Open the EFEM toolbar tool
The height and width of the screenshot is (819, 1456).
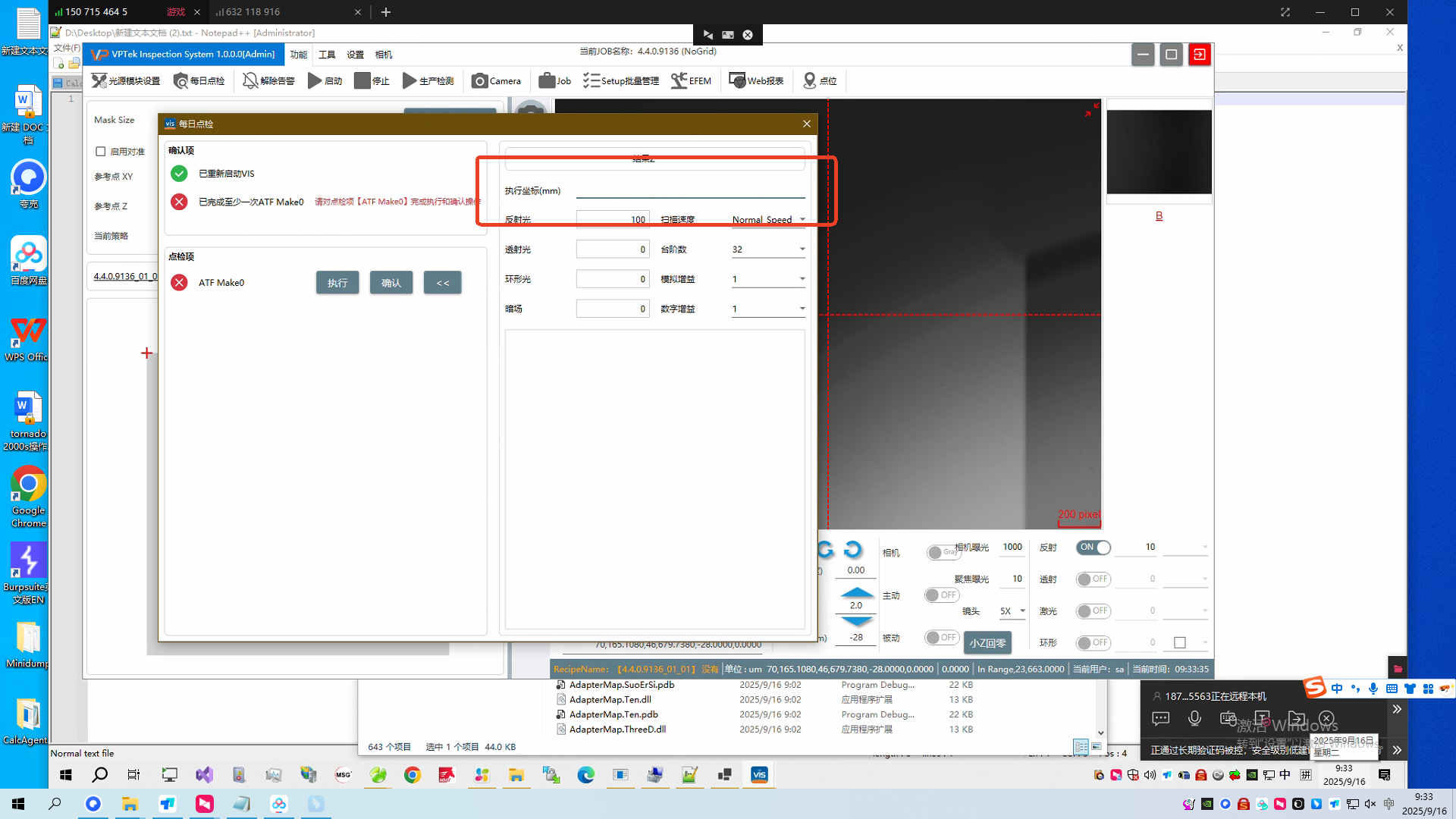[x=691, y=80]
